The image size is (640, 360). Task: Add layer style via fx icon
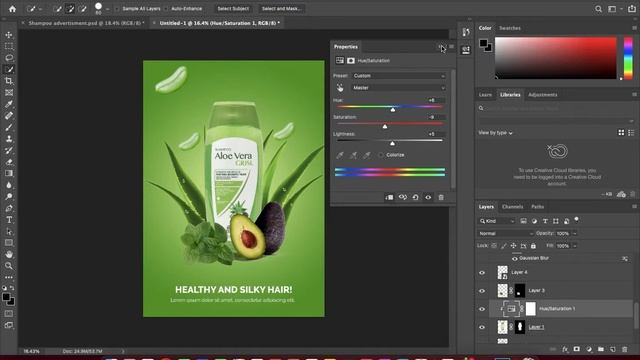coord(565,349)
